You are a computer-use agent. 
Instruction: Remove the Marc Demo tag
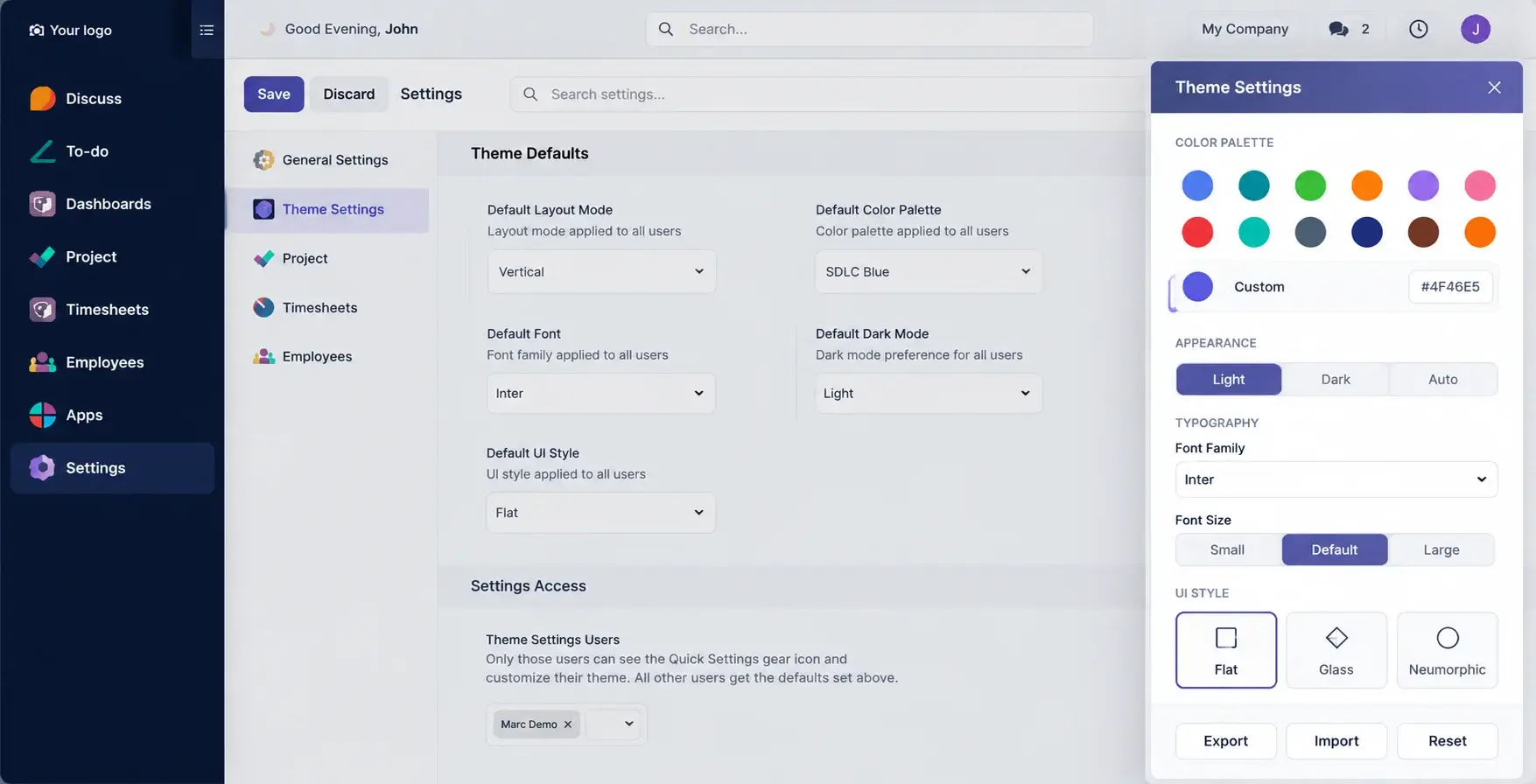pyautogui.click(x=568, y=724)
